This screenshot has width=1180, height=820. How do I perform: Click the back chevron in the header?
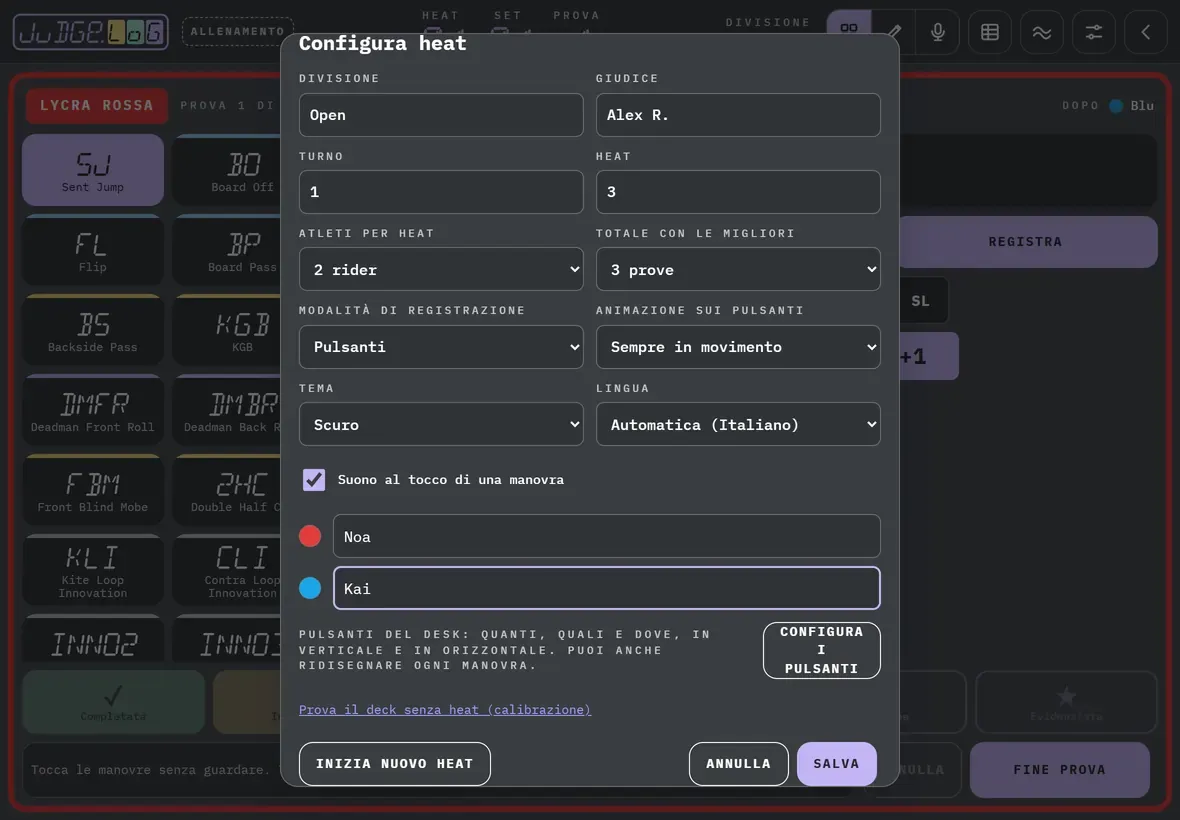(1145, 32)
